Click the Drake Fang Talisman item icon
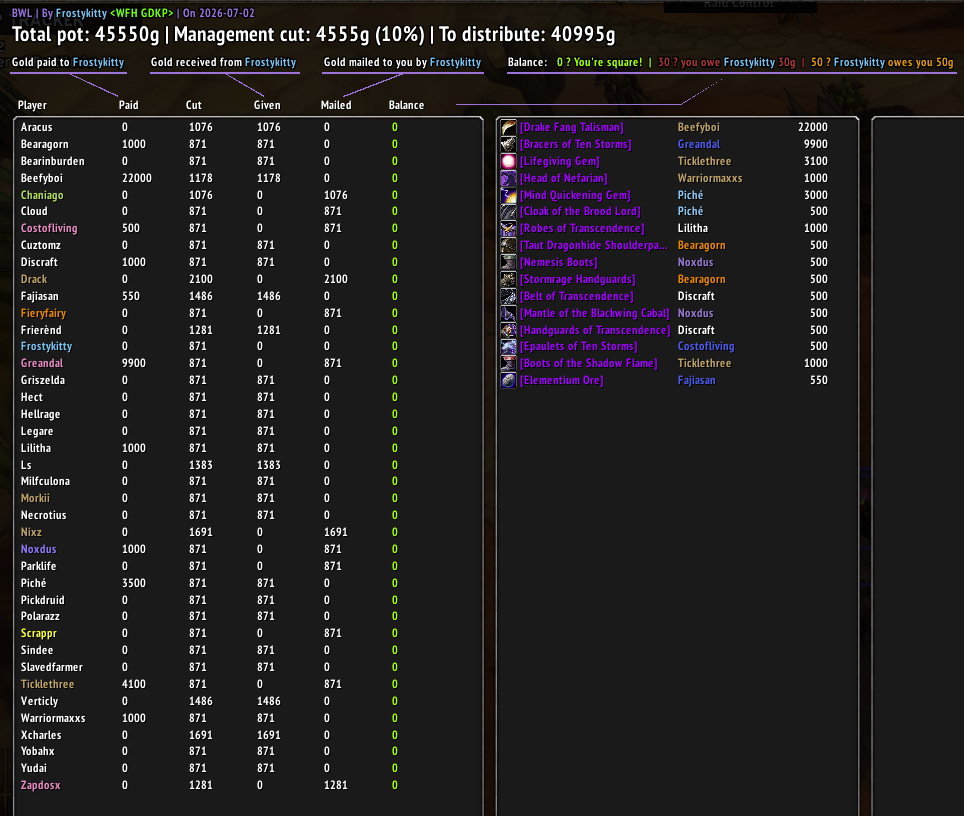Viewport: 964px width, 816px height. 508,127
